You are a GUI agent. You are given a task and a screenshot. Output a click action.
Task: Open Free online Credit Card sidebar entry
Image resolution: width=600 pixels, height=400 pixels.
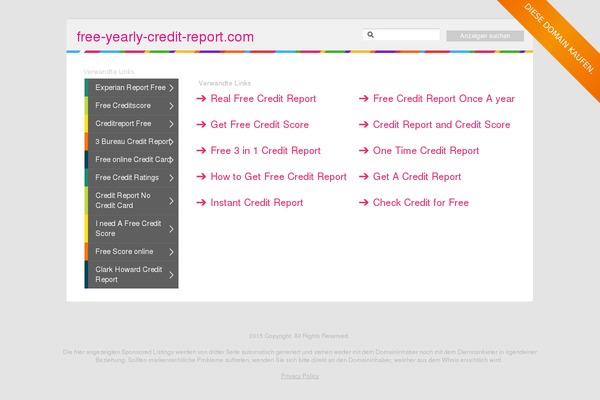pyautogui.click(x=131, y=160)
